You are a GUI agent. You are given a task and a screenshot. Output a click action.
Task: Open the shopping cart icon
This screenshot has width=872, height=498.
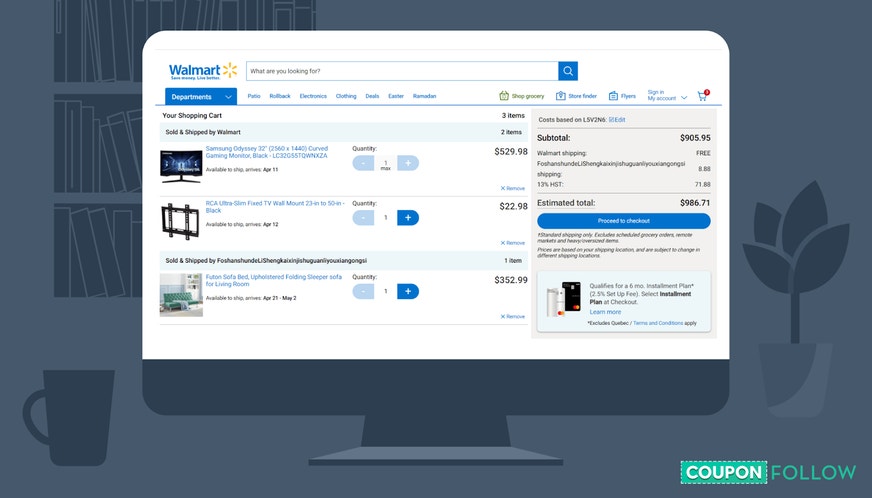(x=703, y=96)
